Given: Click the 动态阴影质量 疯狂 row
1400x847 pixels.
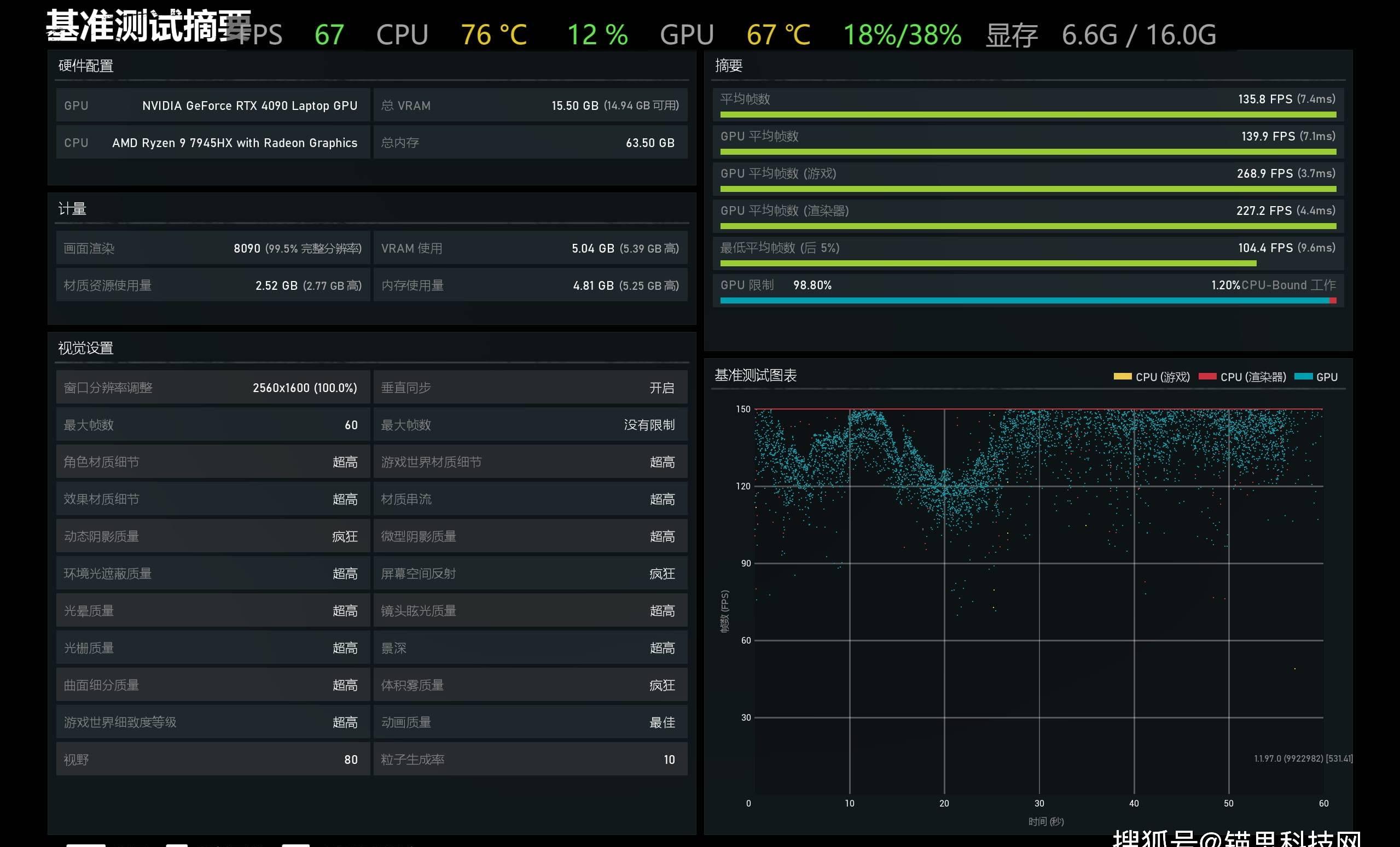Looking at the screenshot, I should coord(213,536).
